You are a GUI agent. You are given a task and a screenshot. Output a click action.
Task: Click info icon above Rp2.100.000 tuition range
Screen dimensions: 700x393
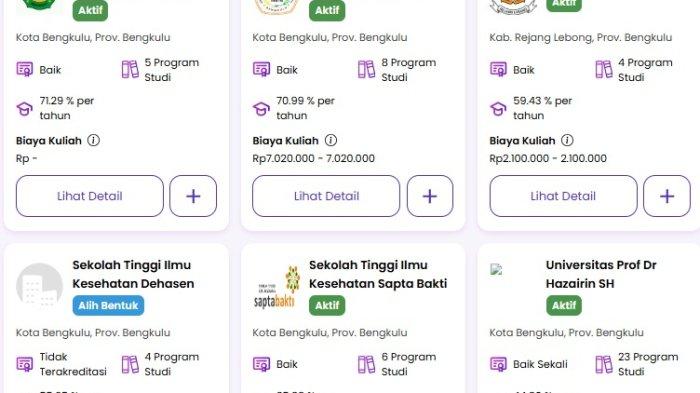tap(567, 140)
